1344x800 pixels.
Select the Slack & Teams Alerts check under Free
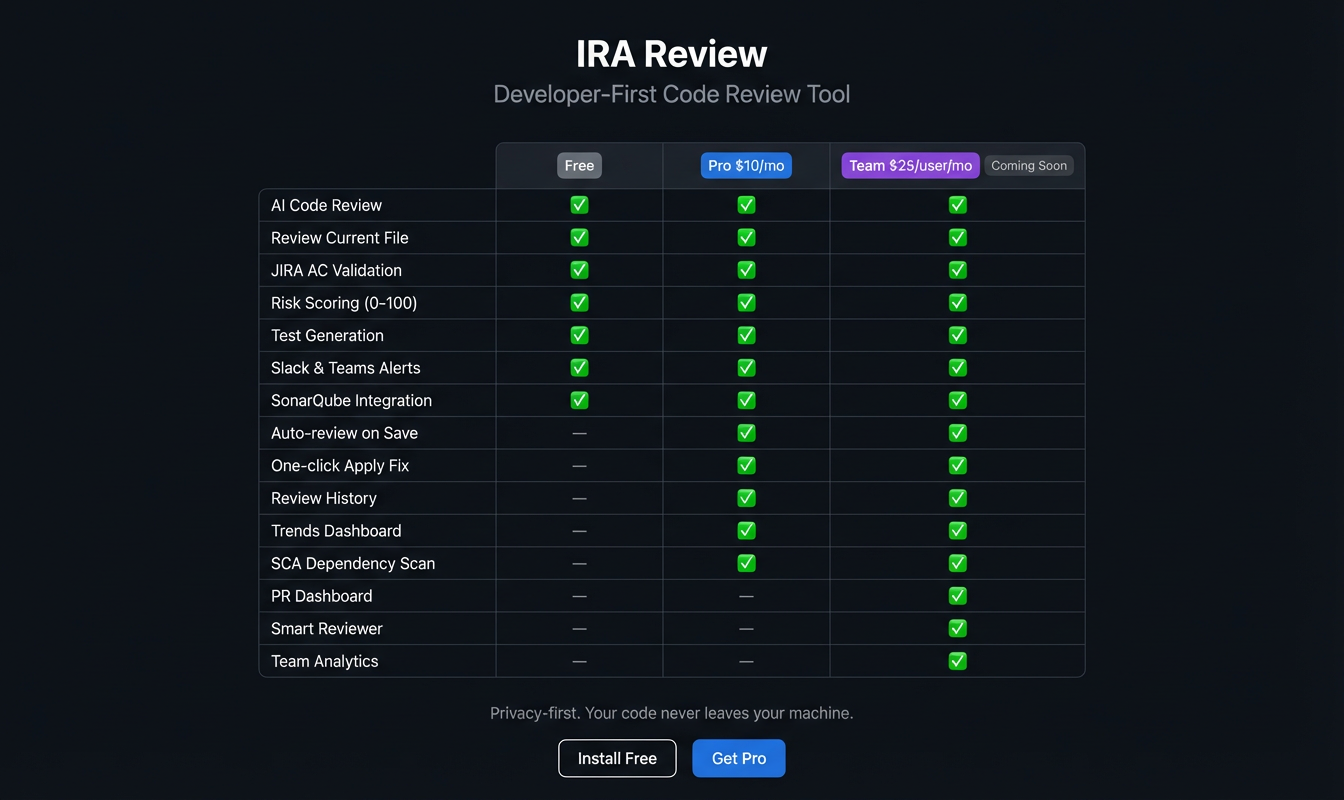579,367
